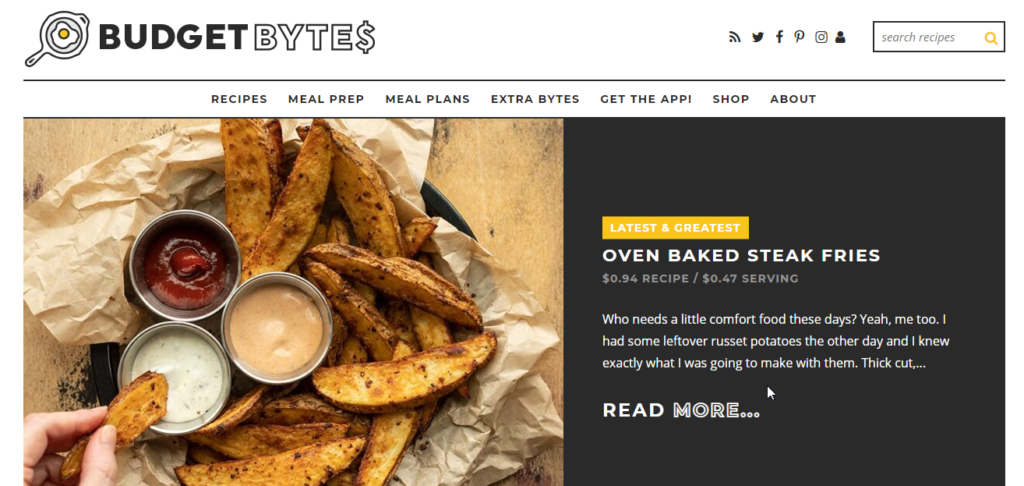1024x486 pixels.
Task: Open the About page
Action: (793, 99)
